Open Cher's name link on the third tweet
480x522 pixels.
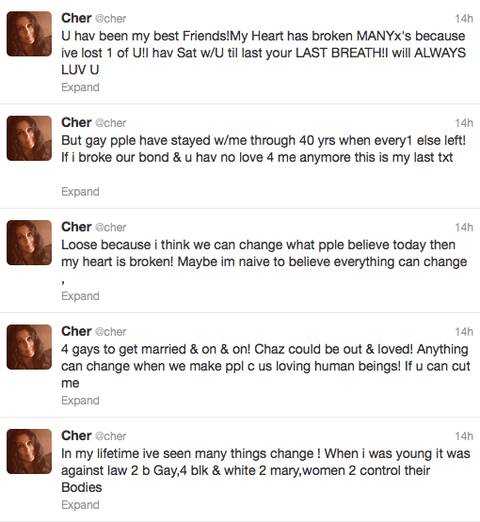pos(76,227)
